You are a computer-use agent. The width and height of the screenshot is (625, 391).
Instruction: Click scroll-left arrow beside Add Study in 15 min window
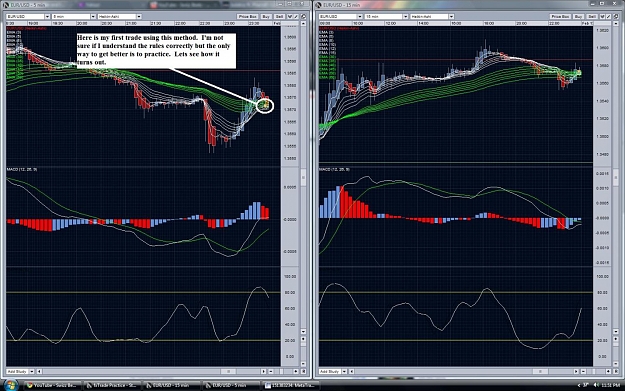point(352,371)
